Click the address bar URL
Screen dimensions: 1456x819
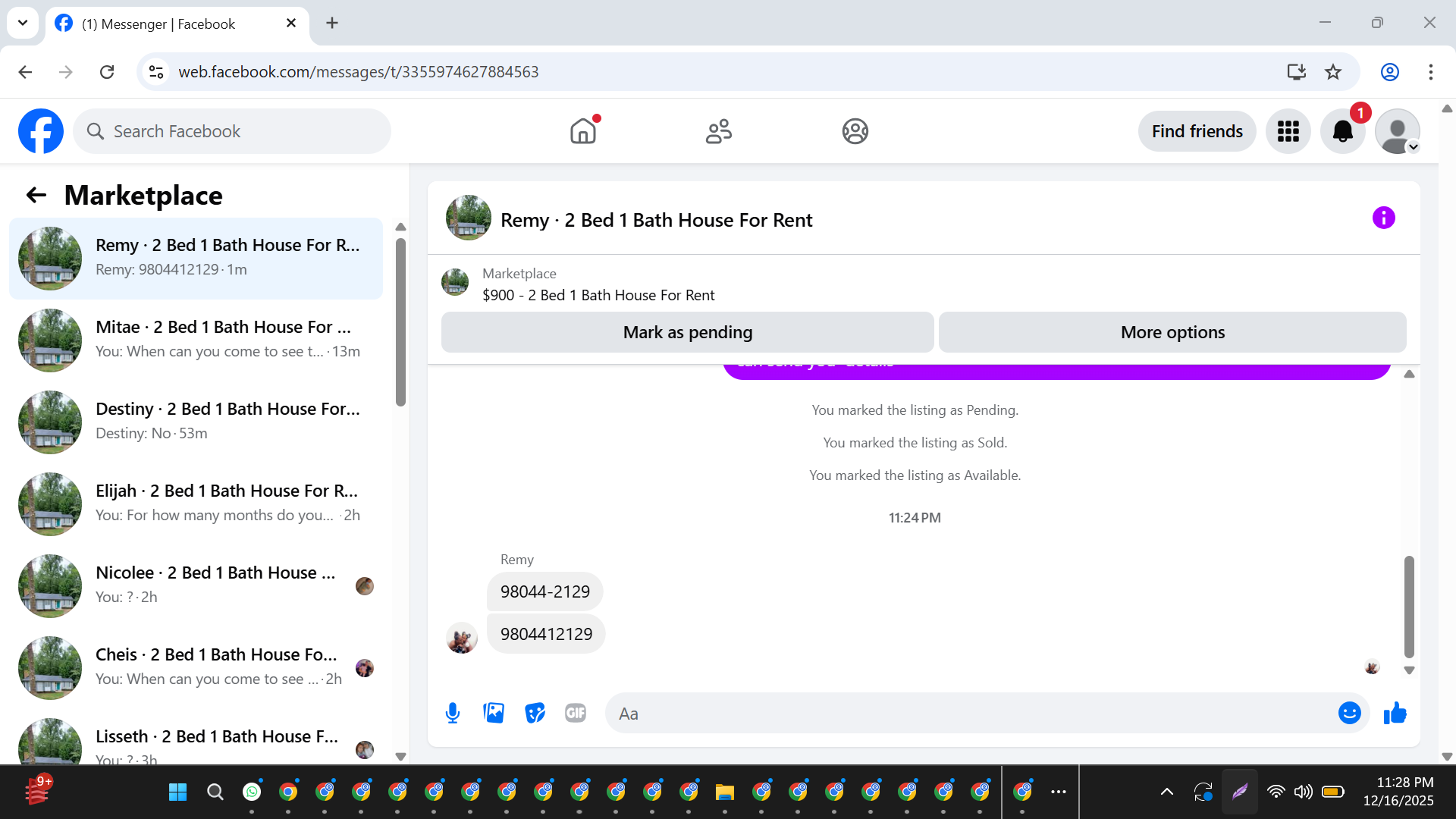358,71
